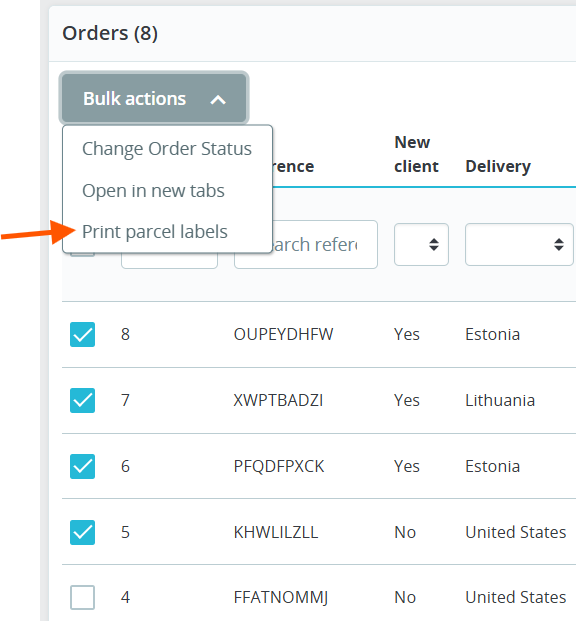
Task: Deselect order 5 KHWLILZLL checkbox
Action: click(82, 532)
